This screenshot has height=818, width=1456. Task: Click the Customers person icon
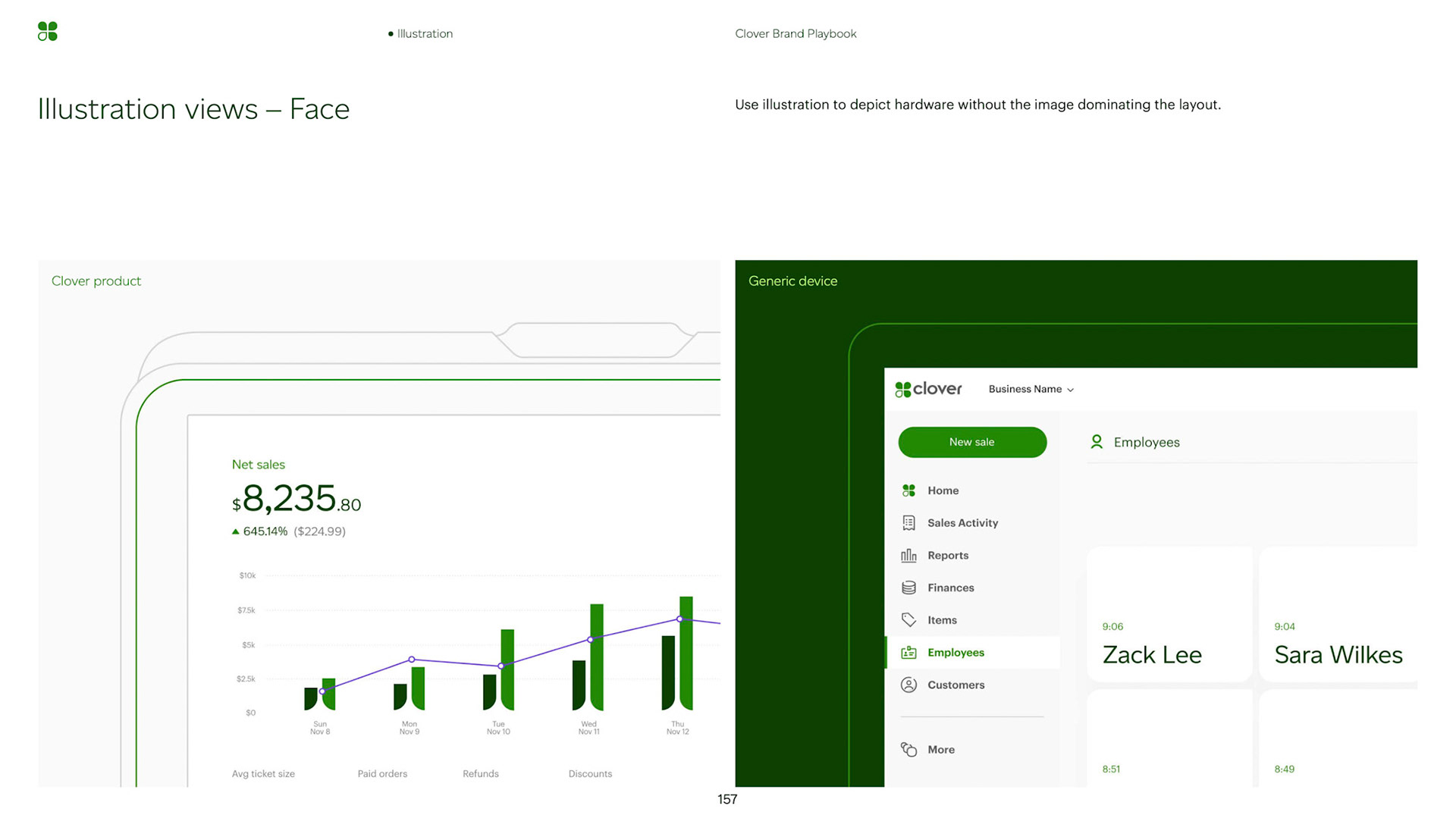coord(908,685)
